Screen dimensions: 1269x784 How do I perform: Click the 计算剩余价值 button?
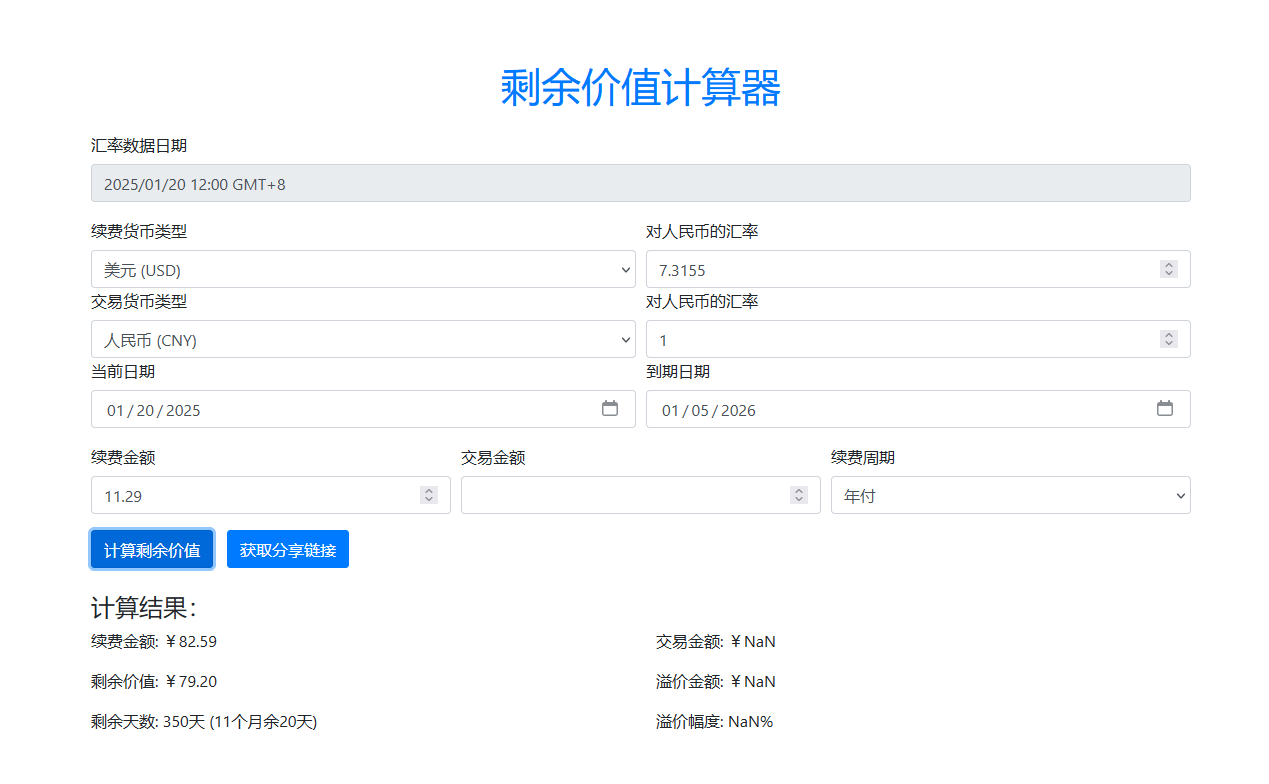(152, 549)
